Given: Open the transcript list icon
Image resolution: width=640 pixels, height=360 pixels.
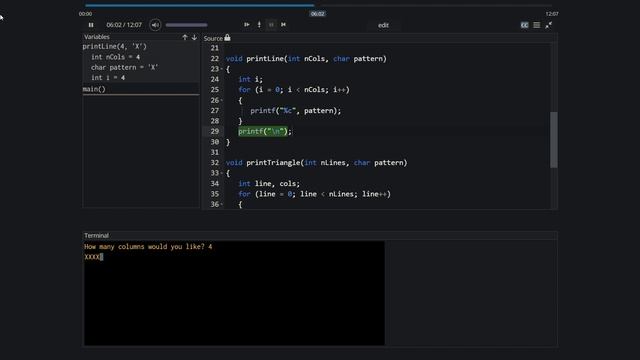Looking at the screenshot, I should [537, 25].
